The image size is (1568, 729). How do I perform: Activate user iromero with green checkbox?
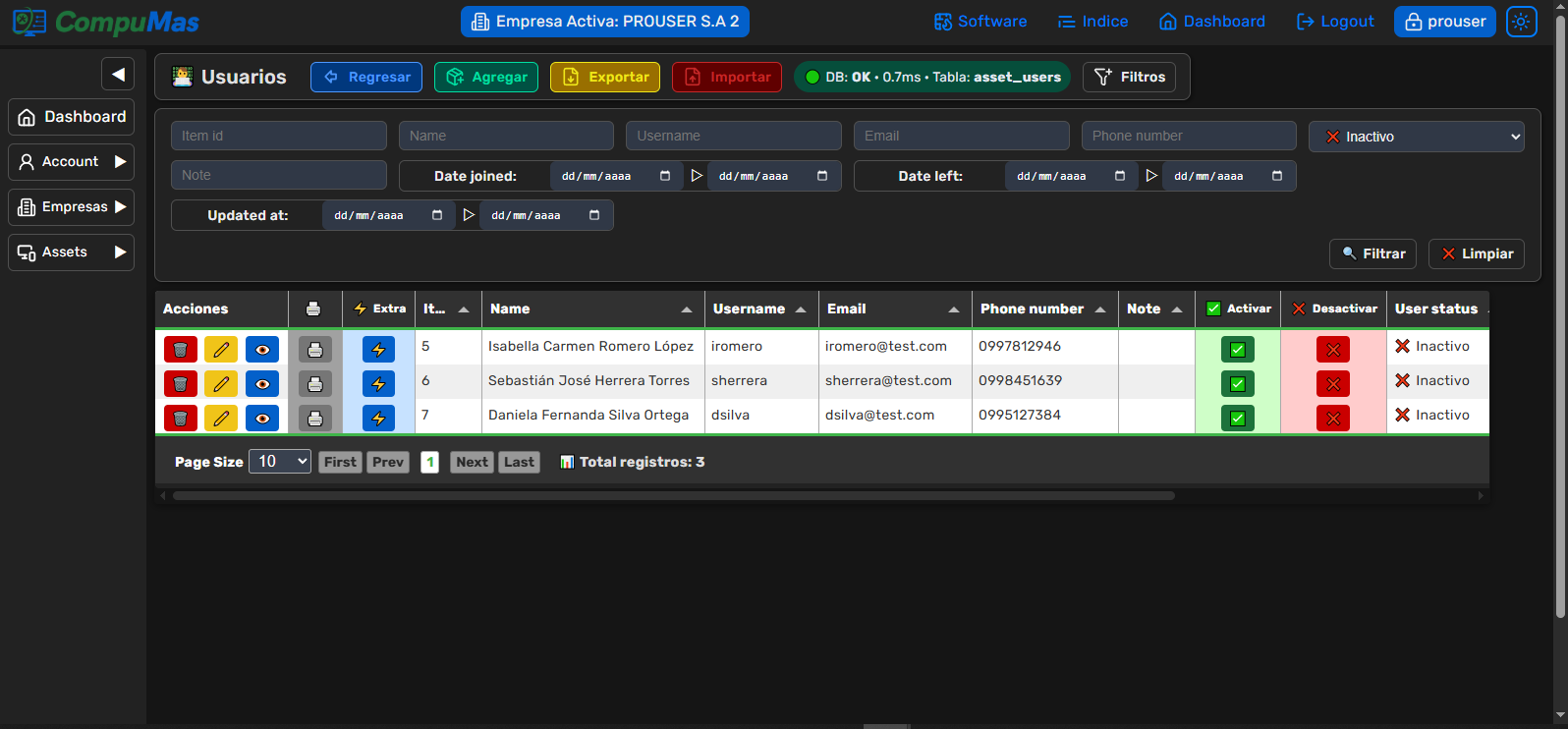coord(1237,350)
